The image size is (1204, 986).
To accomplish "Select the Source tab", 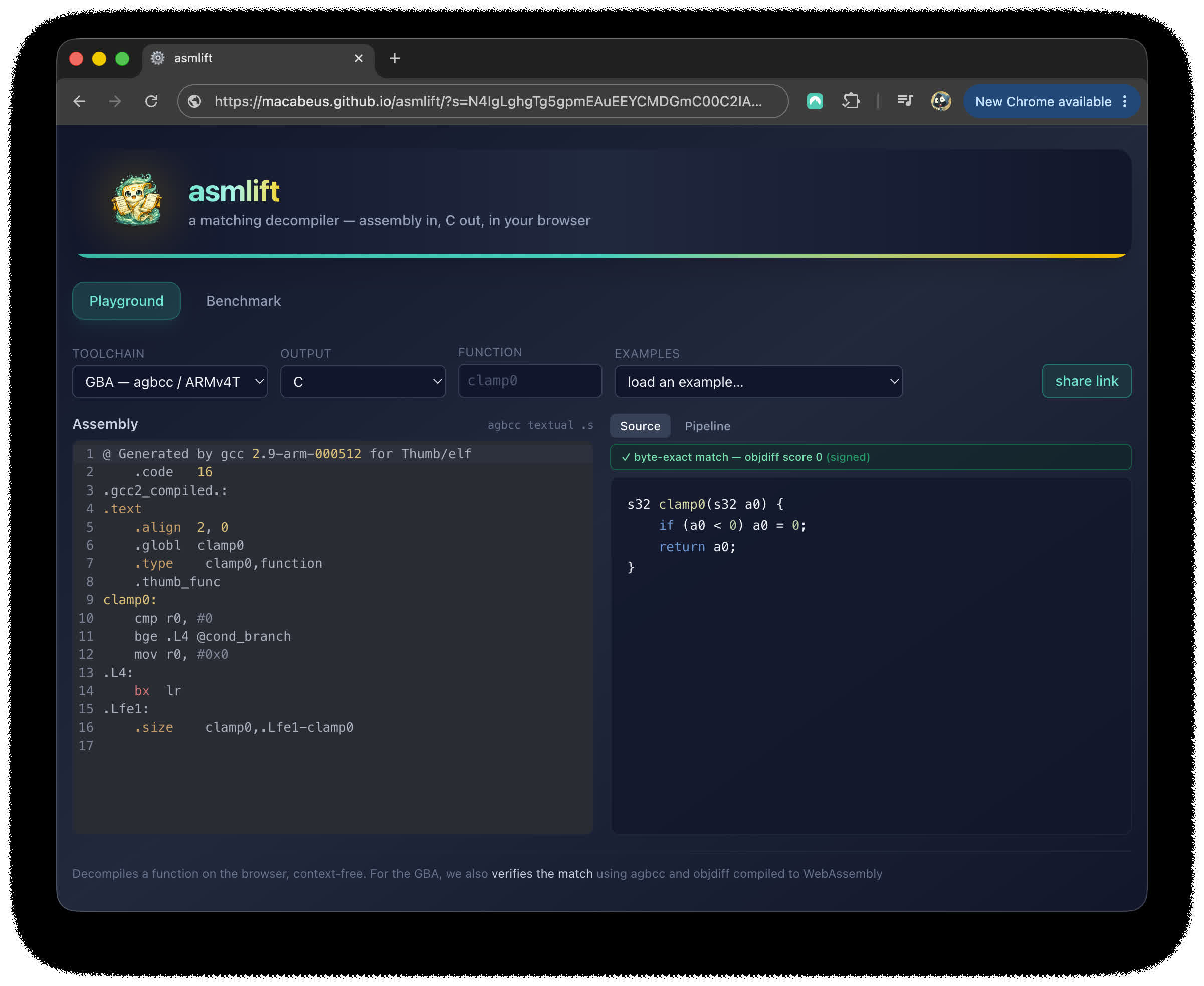I will click(641, 426).
